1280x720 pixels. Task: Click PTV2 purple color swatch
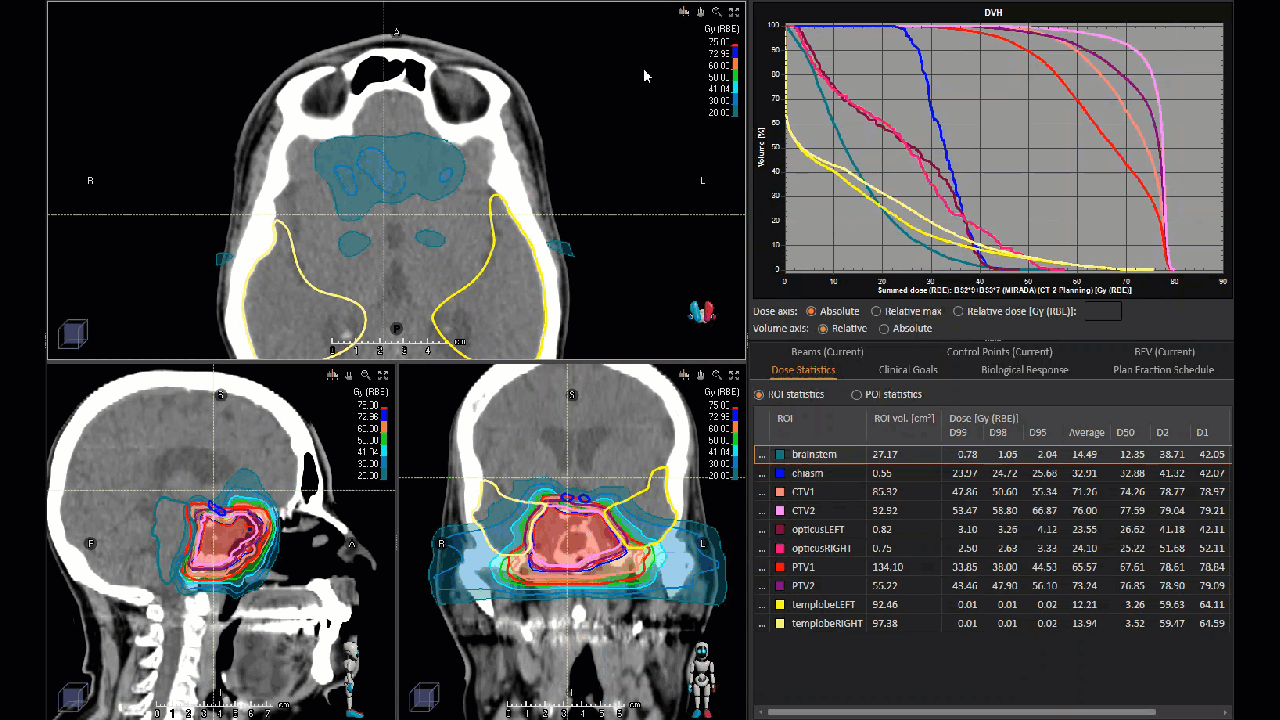pos(780,586)
